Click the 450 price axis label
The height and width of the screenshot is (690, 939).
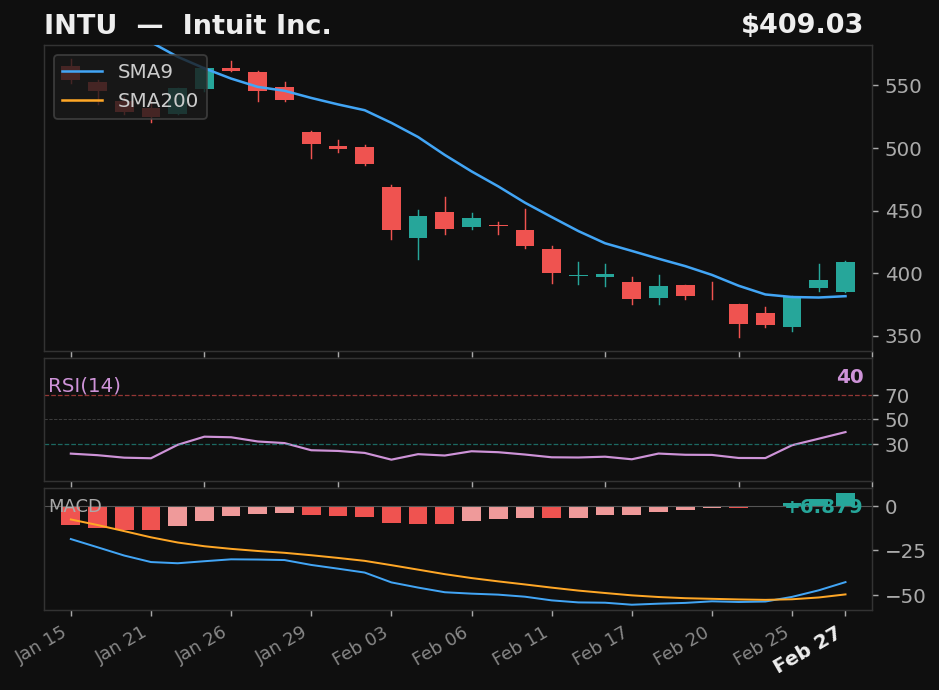point(903,211)
